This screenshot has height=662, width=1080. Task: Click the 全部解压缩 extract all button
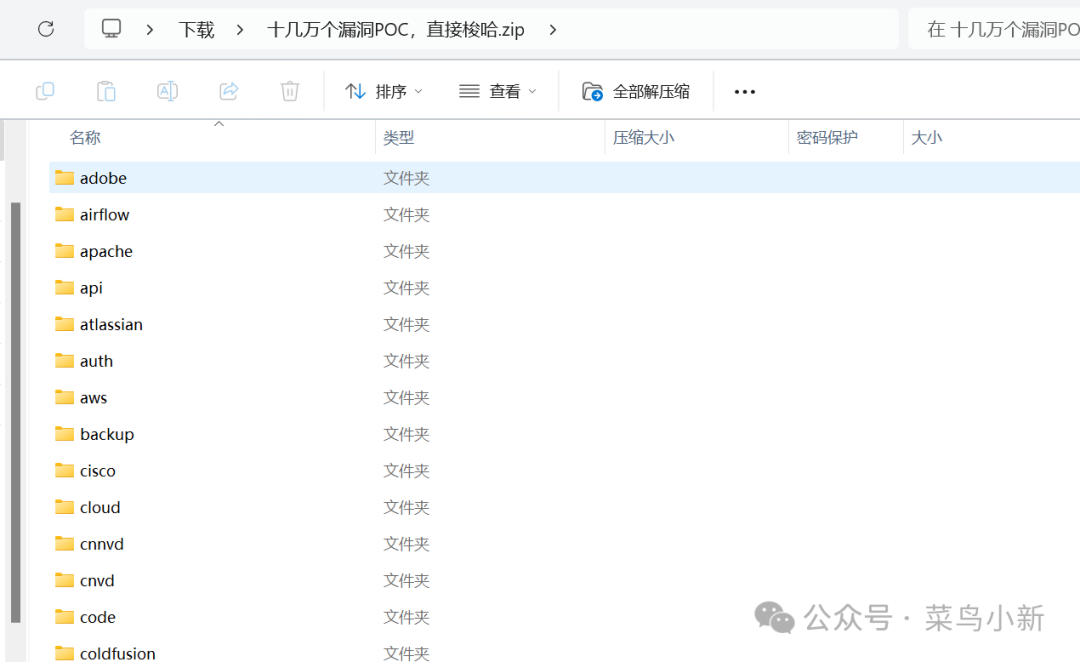(x=636, y=91)
